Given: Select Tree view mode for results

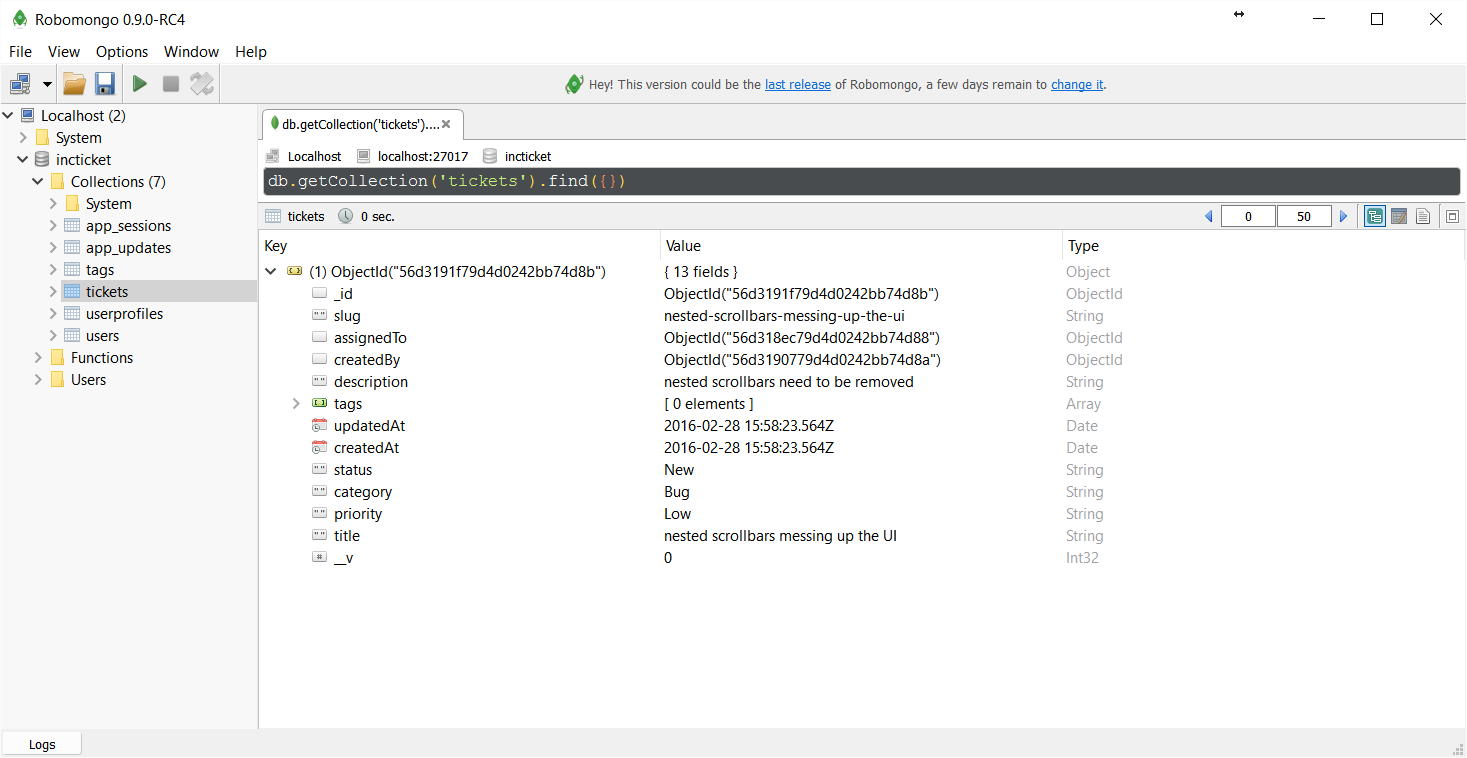Looking at the screenshot, I should [1374, 215].
